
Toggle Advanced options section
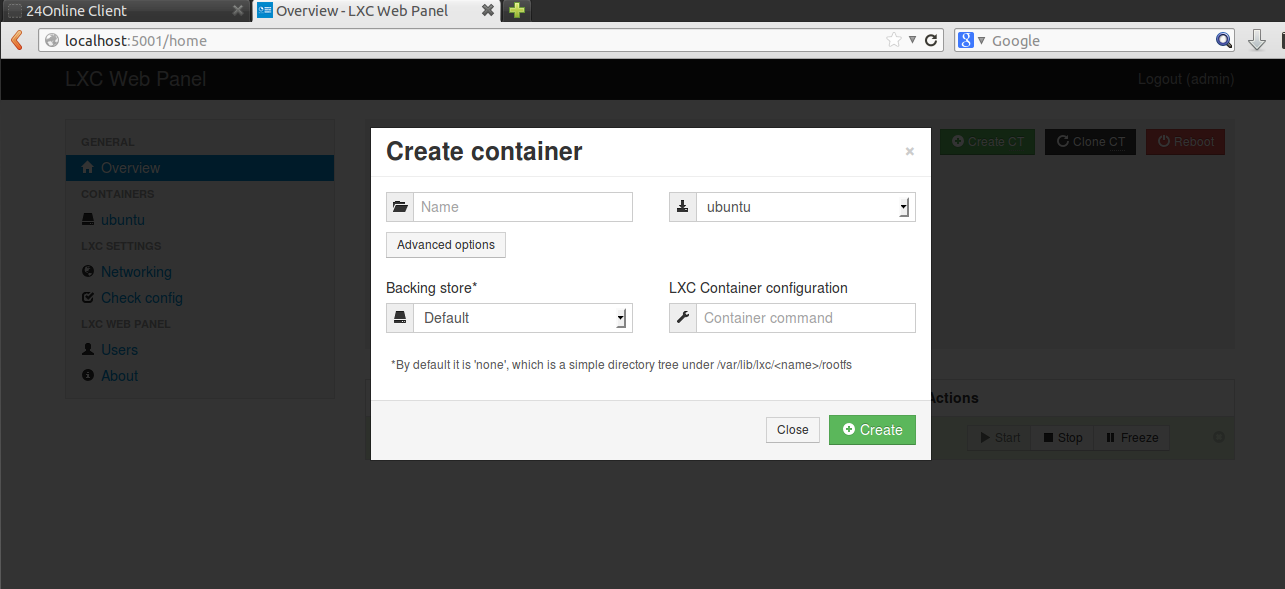(x=446, y=245)
